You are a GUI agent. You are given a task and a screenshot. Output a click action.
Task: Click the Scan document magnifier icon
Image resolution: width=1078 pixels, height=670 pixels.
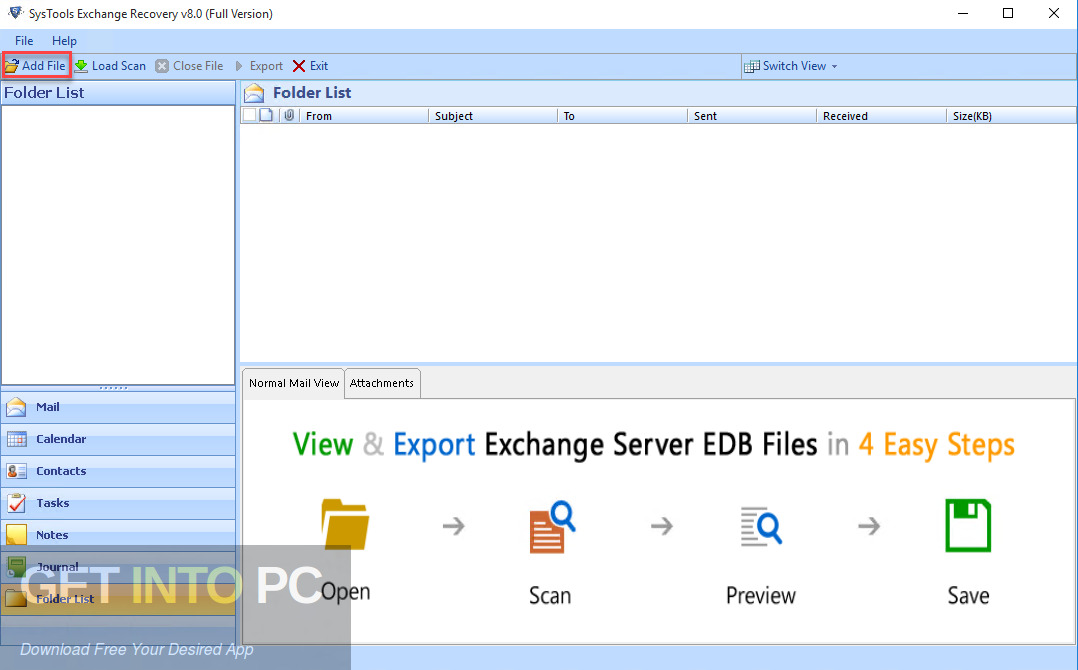[552, 527]
